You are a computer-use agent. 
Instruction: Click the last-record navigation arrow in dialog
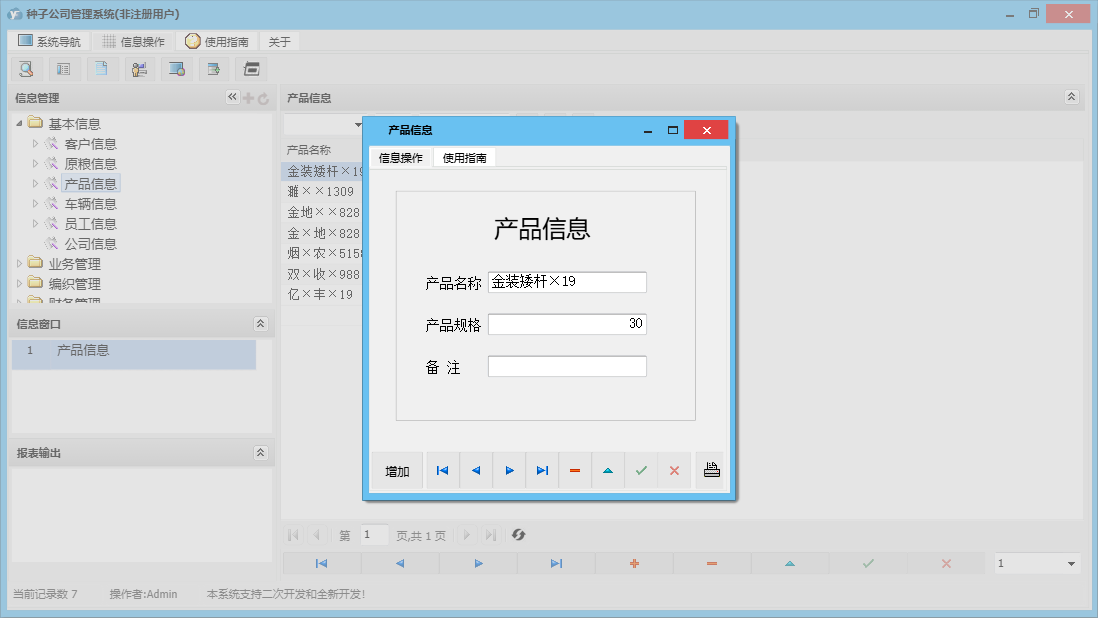click(541, 469)
